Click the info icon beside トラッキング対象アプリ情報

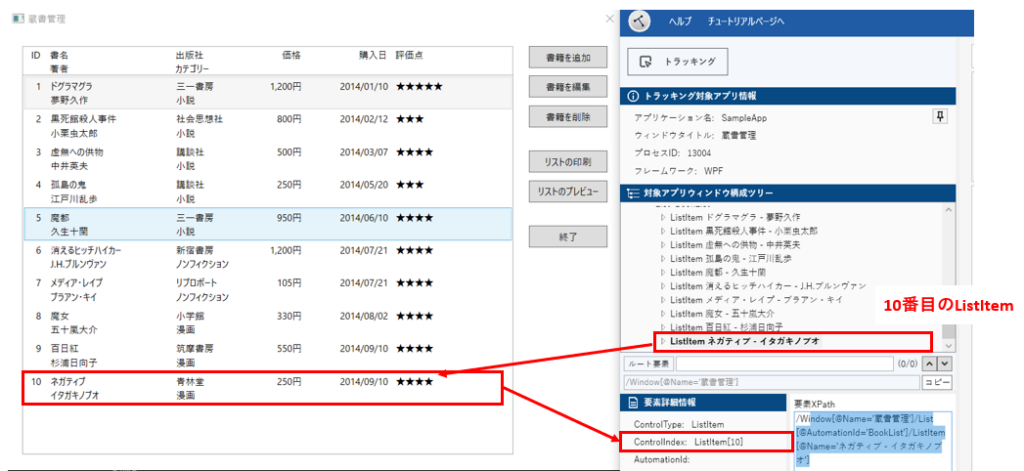tap(632, 96)
